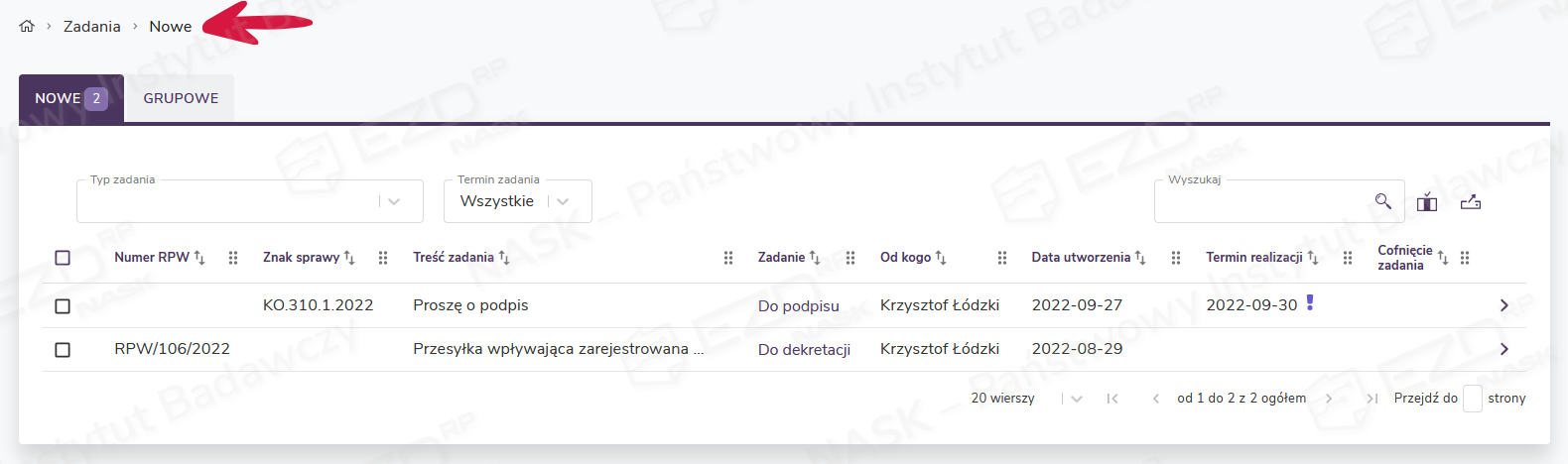Open the row arrow for KO.310.1.2022
Viewport: 1568px width, 464px height.
click(x=1503, y=305)
